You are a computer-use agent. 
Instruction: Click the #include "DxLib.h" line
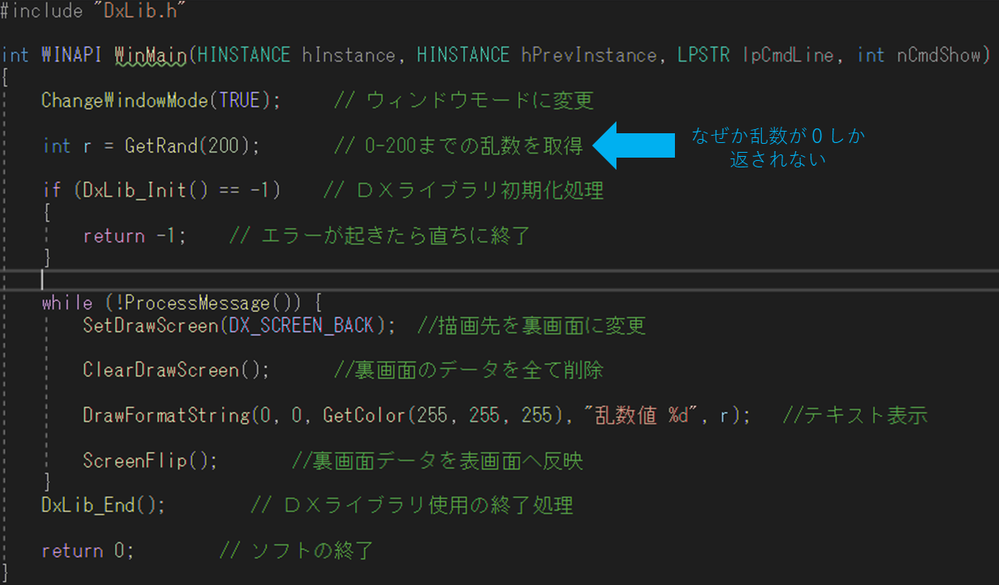(x=93, y=10)
